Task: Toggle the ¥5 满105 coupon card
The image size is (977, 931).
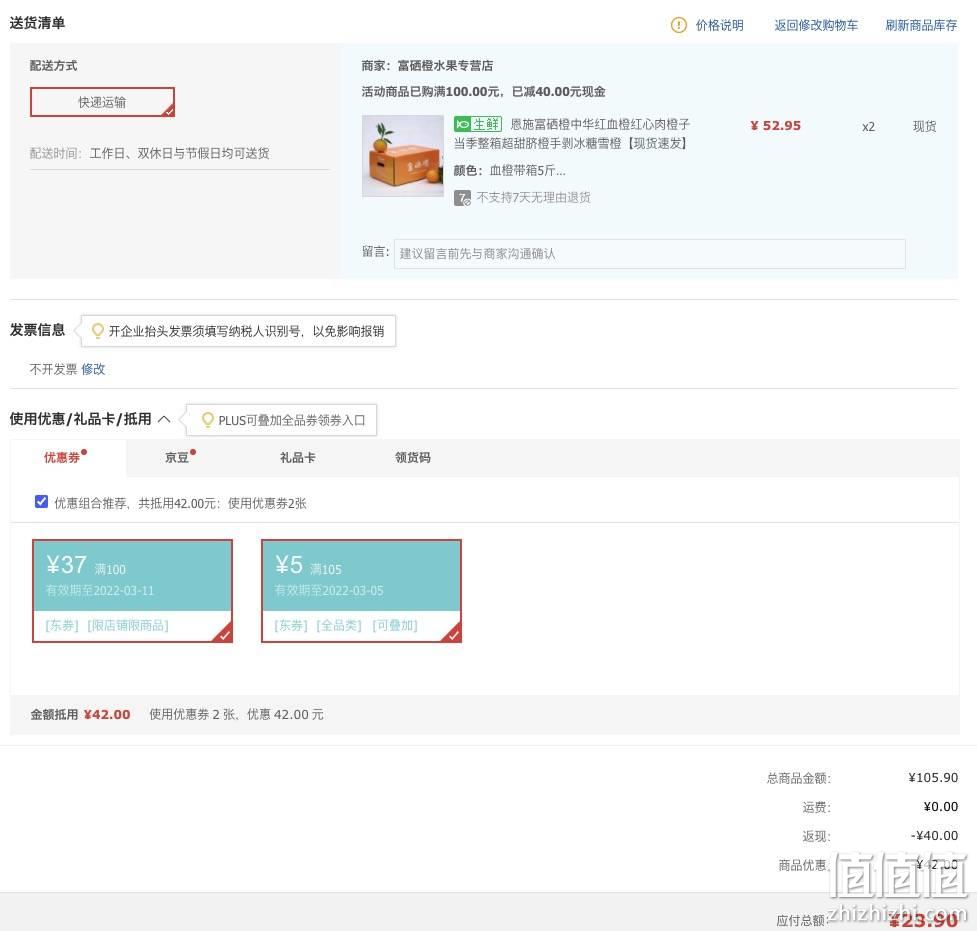Action: tap(361, 590)
